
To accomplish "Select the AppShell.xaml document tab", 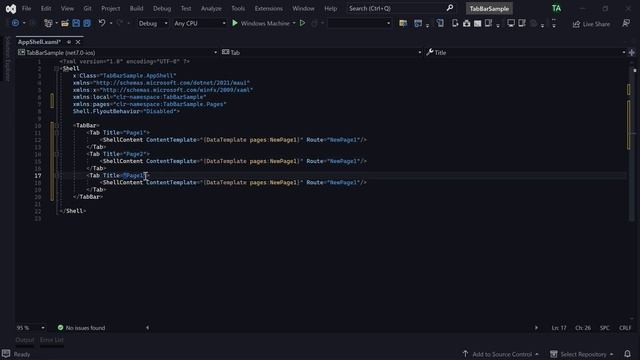I will click(39, 42).
